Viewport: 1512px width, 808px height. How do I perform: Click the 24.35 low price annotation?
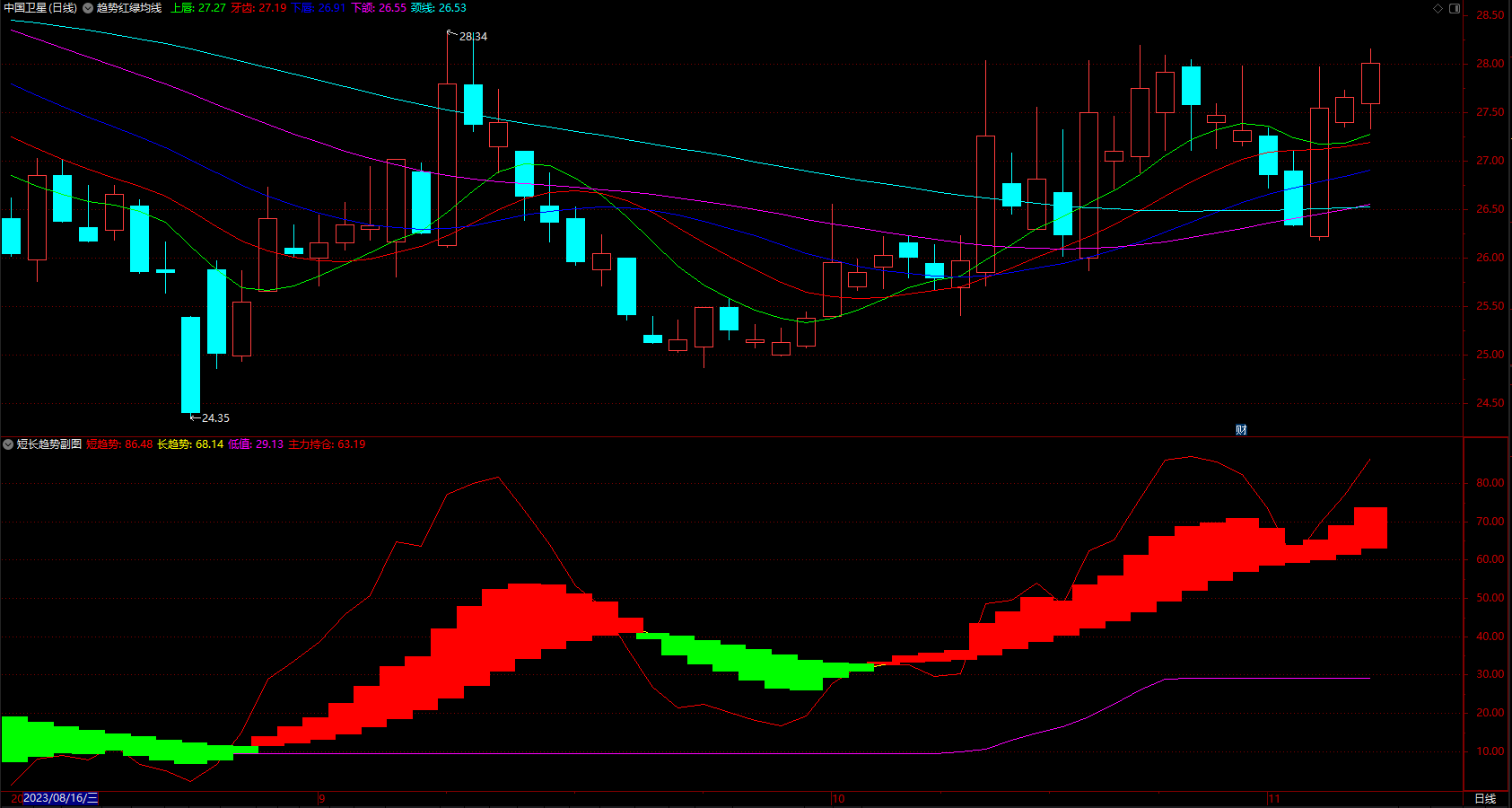(215, 418)
